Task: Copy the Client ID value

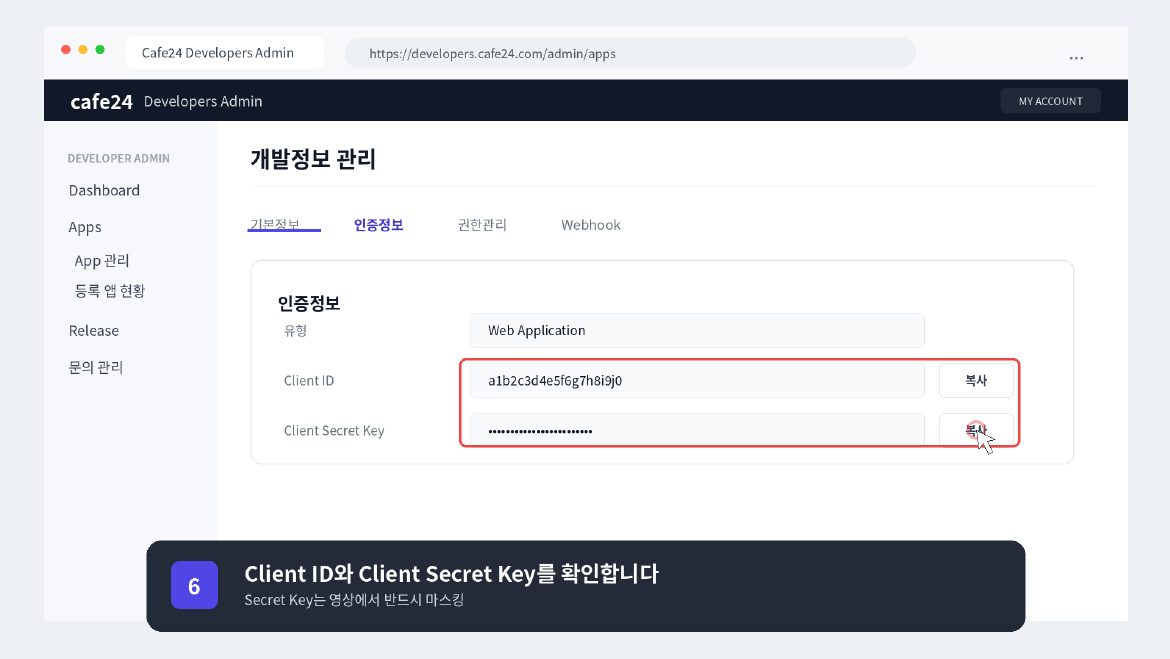Action: [x=976, y=381]
